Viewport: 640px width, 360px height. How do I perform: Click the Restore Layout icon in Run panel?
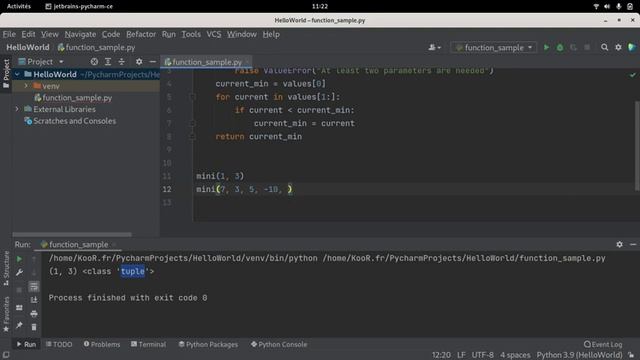(19, 308)
